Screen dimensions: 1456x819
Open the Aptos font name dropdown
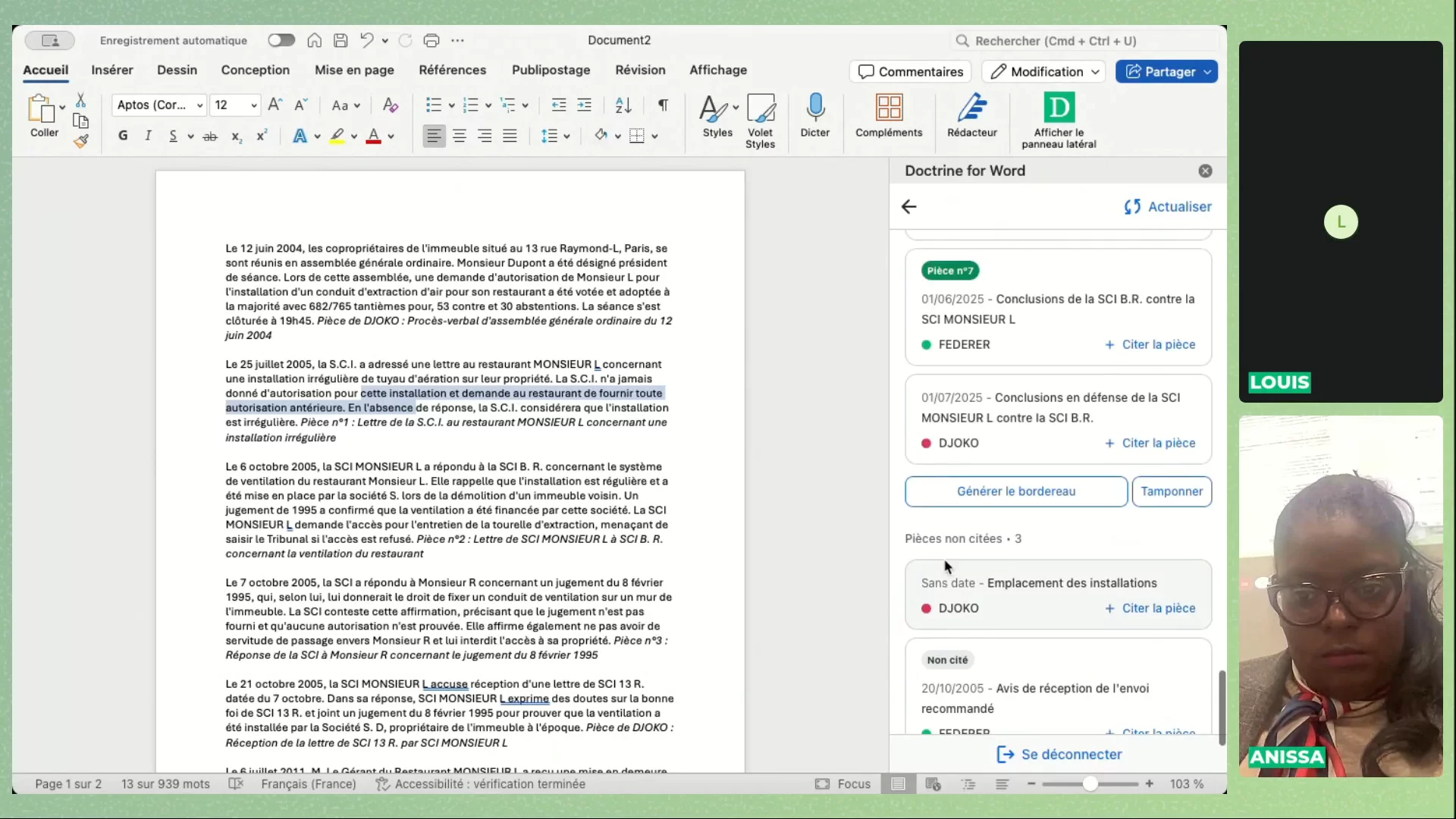click(x=199, y=105)
